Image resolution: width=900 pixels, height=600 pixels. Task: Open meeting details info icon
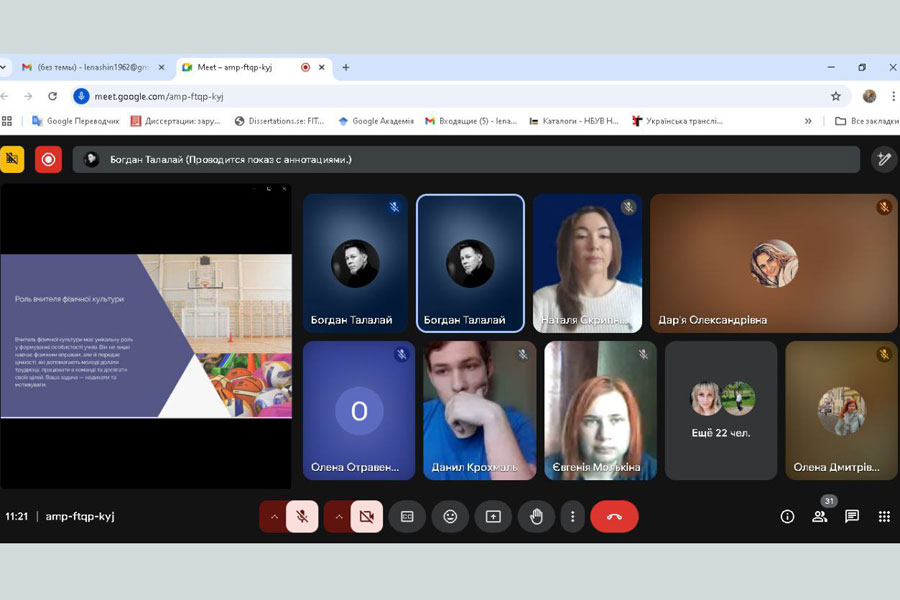coord(787,516)
